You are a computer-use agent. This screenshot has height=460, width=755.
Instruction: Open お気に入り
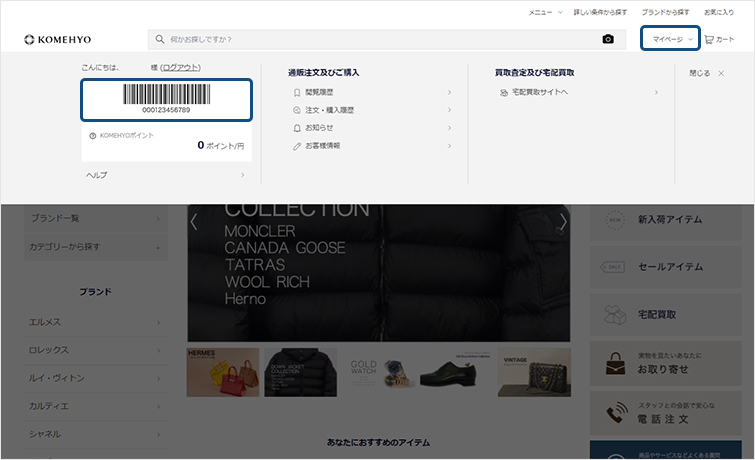point(719,13)
